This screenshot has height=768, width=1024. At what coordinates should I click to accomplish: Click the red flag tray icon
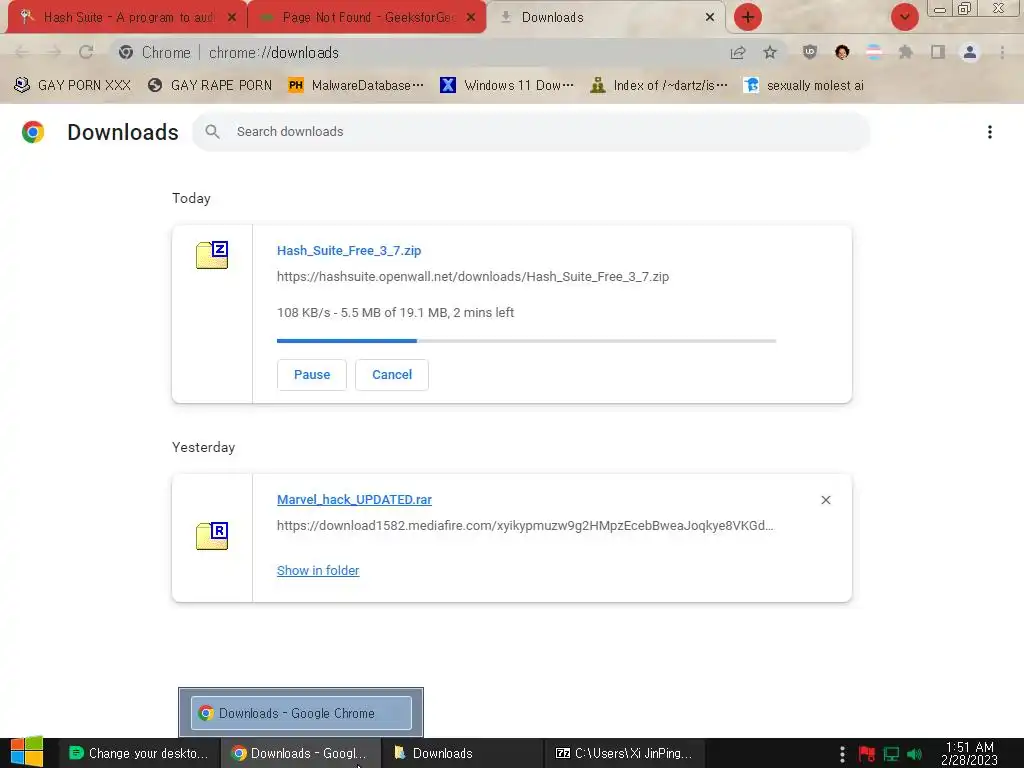(x=867, y=754)
